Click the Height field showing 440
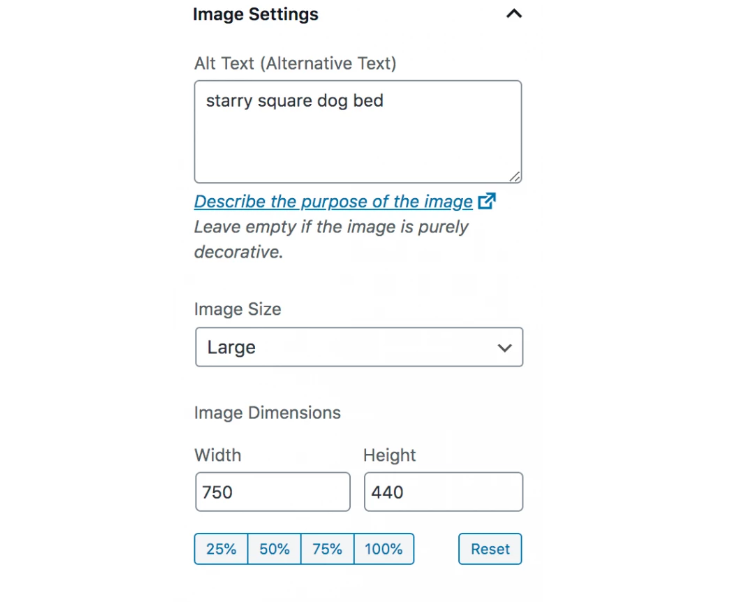 coord(443,492)
